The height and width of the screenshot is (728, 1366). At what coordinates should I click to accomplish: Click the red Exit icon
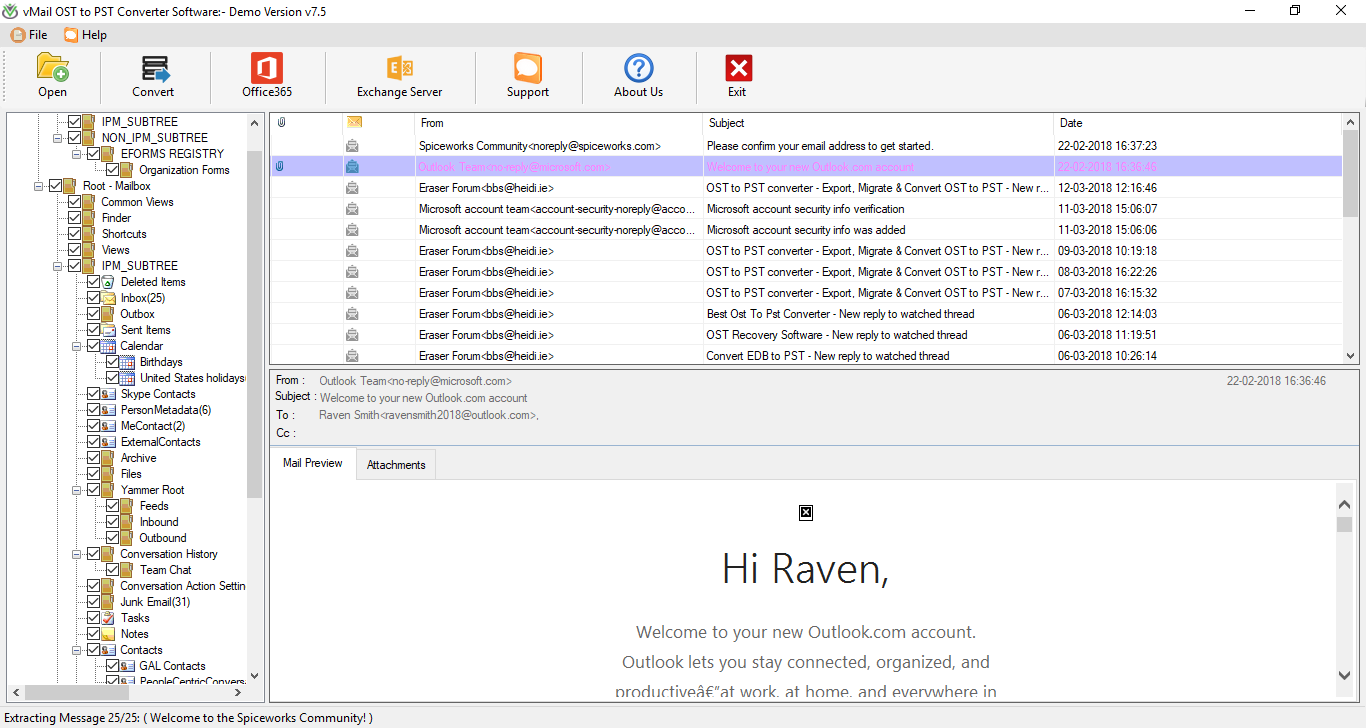click(738, 68)
